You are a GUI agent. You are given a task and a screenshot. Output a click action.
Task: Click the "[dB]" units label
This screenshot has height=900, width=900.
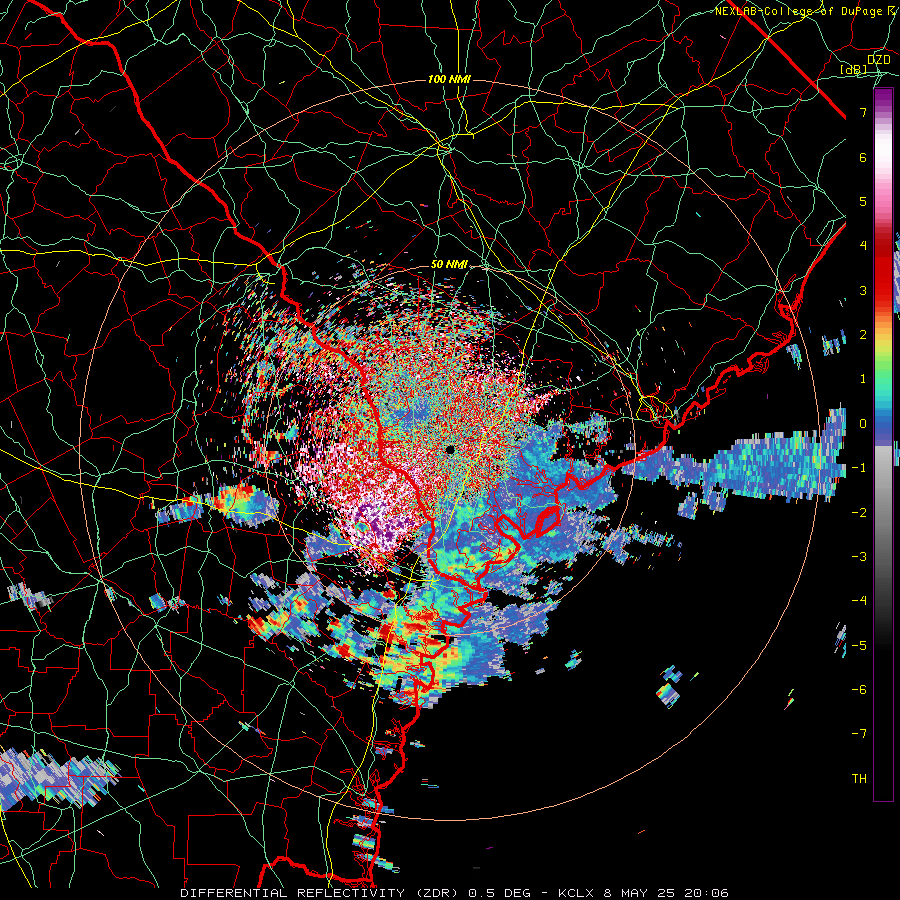(x=854, y=70)
